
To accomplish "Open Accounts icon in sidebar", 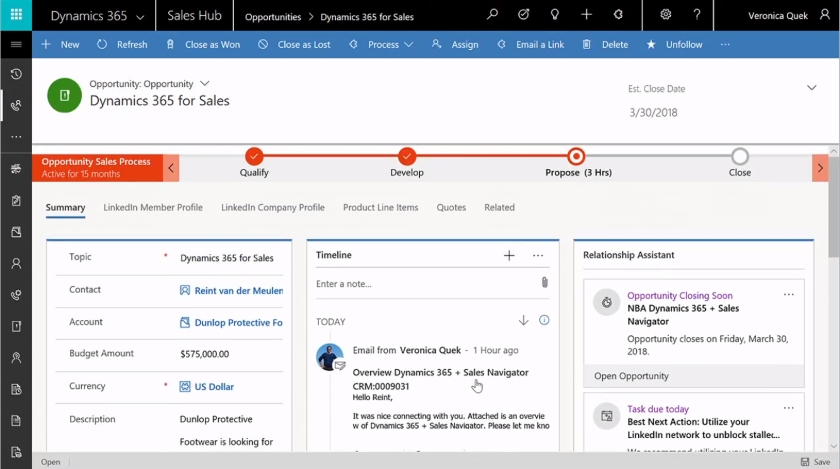I will click(x=16, y=232).
